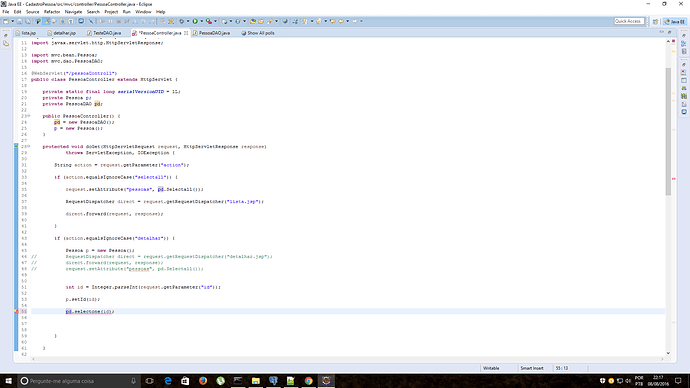690x388 pixels.
Task: Open the Refactor menu
Action: [52, 12]
